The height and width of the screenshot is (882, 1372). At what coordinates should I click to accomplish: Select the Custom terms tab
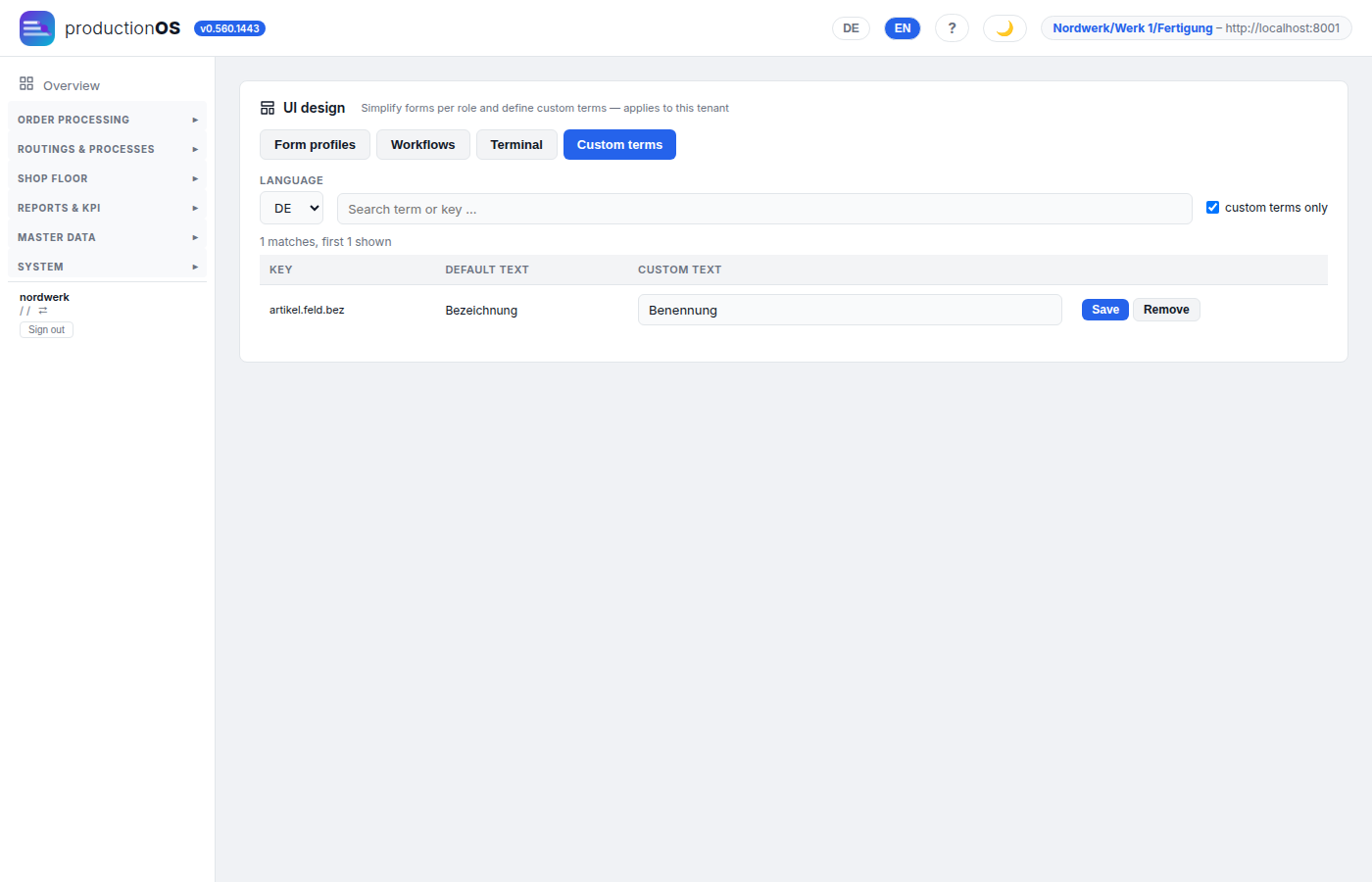[x=619, y=145]
